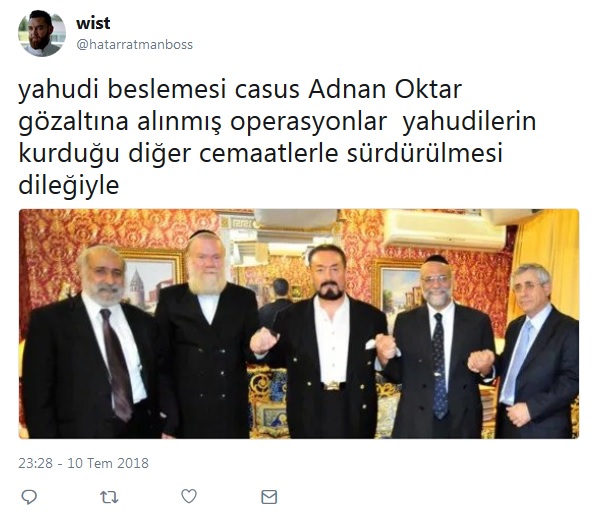605x523 pixels.
Task: Click the word dileğiyle ending the tweet
Action: coord(69,186)
